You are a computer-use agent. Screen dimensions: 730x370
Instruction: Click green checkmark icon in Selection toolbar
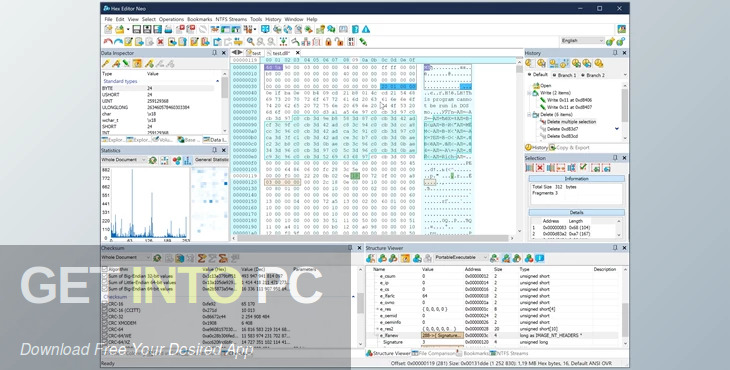click(x=583, y=168)
